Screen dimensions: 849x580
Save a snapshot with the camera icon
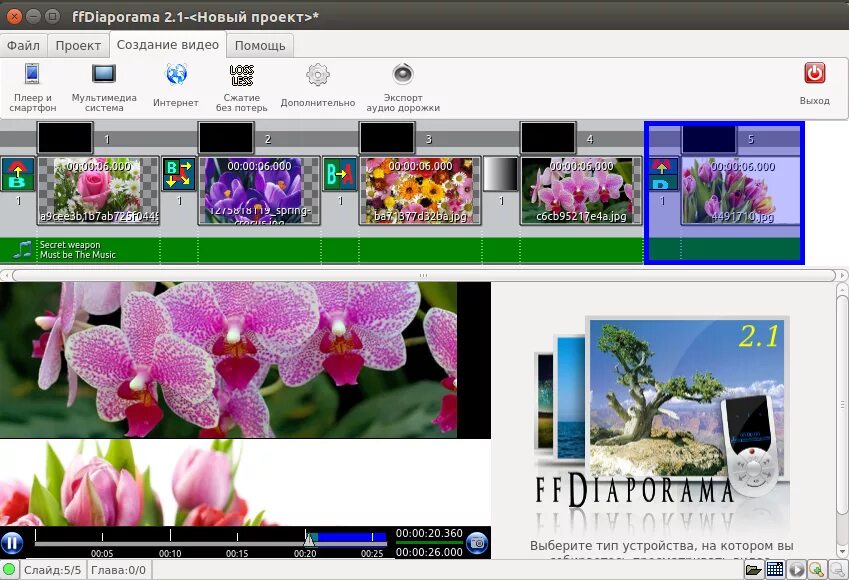pyautogui.click(x=477, y=542)
